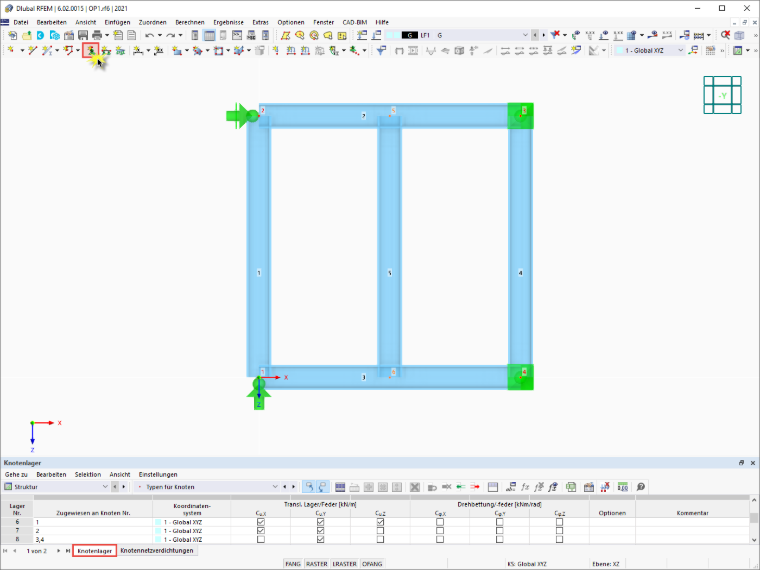The height and width of the screenshot is (570, 760).
Task: Open the 1 - Global XYZ coordinate system dropdown
Action: [x=681, y=50]
